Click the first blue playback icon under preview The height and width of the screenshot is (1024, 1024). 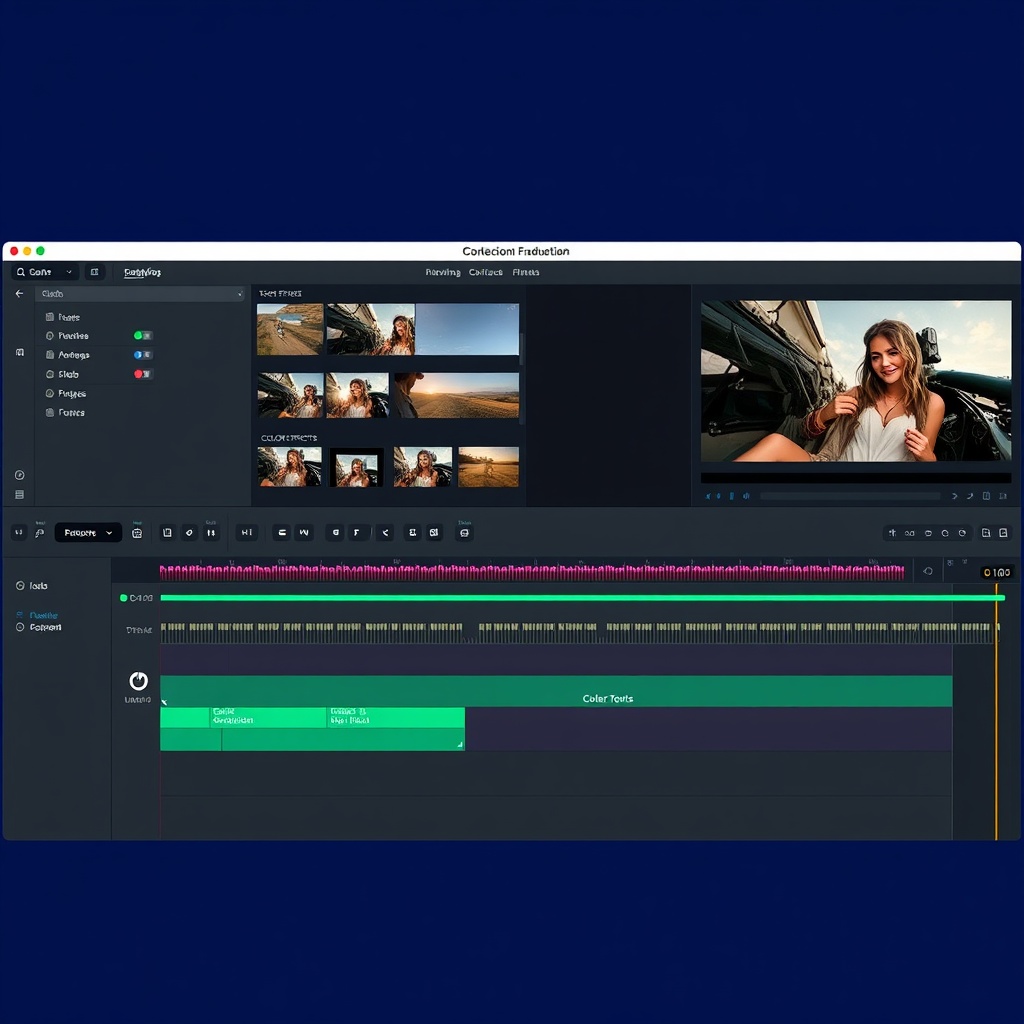tap(708, 496)
